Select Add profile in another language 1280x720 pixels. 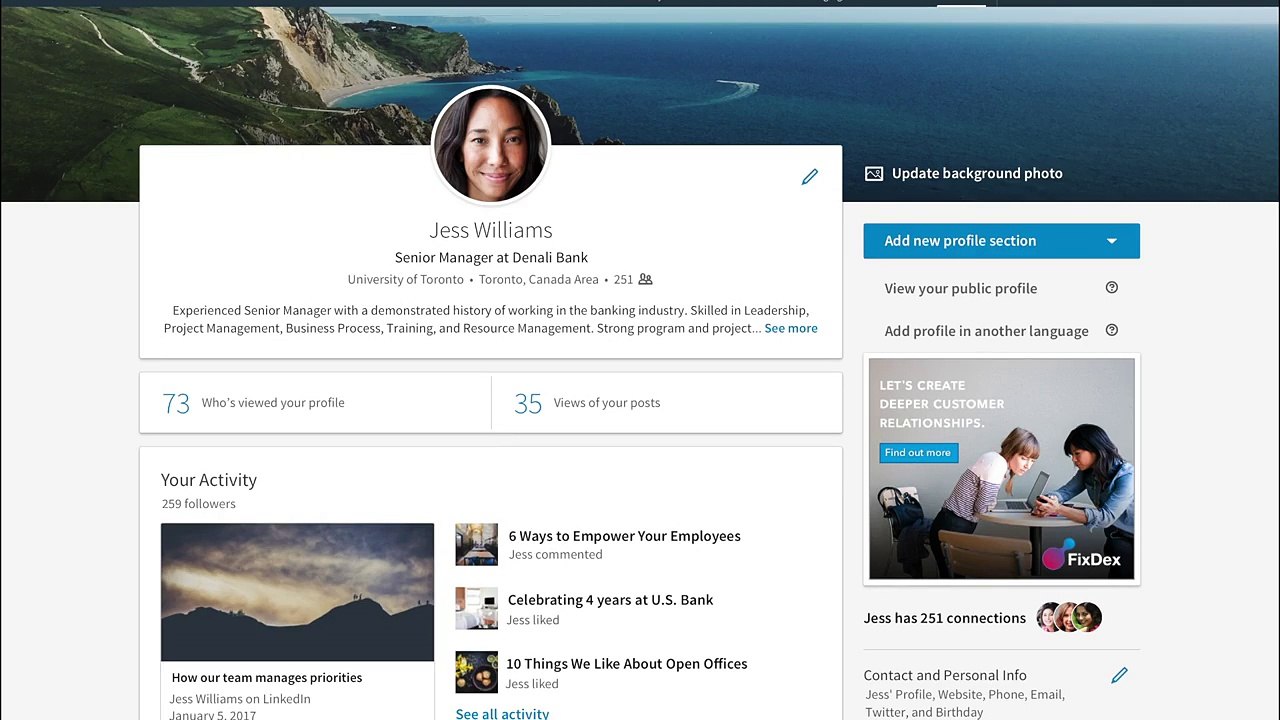(986, 331)
